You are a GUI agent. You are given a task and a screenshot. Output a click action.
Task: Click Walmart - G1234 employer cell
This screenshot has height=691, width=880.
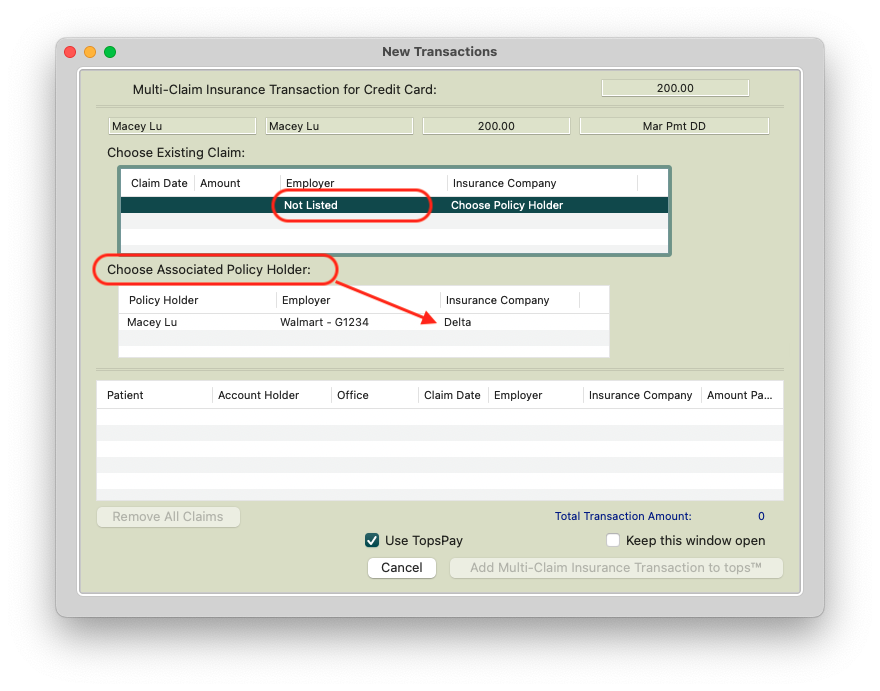click(x=324, y=322)
